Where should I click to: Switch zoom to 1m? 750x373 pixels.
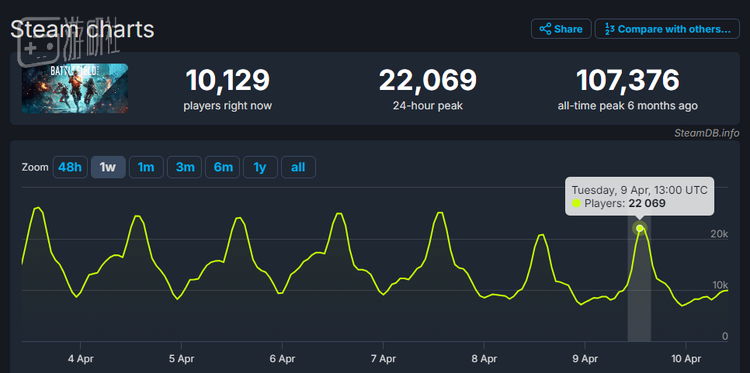pos(146,167)
